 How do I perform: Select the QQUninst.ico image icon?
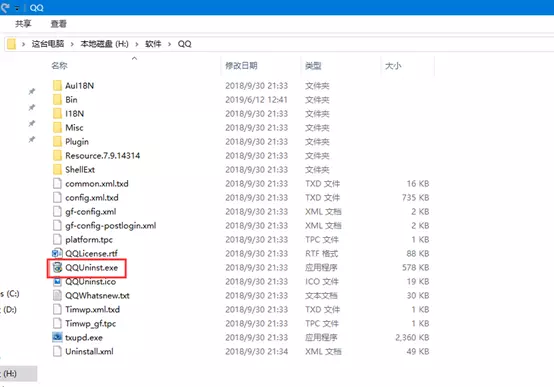pyautogui.click(x=57, y=282)
